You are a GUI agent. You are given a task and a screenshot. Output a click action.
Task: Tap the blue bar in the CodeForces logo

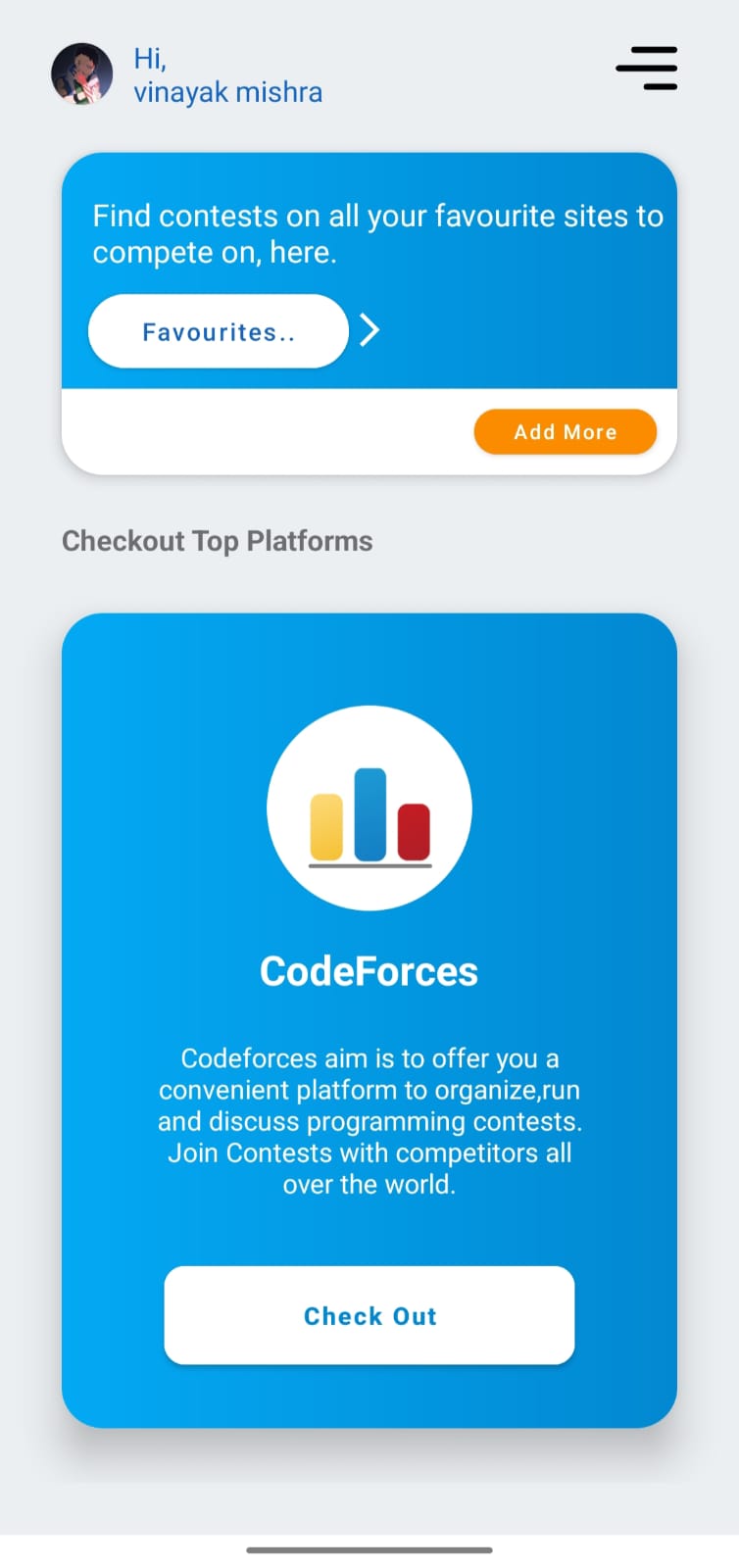tap(369, 813)
